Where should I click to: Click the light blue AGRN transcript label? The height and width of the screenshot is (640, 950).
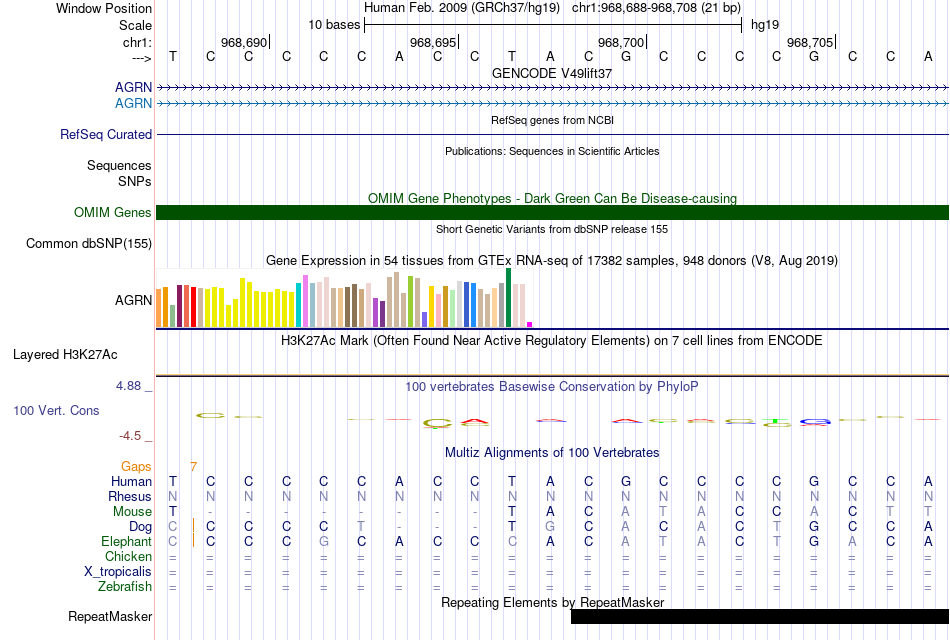click(x=133, y=103)
